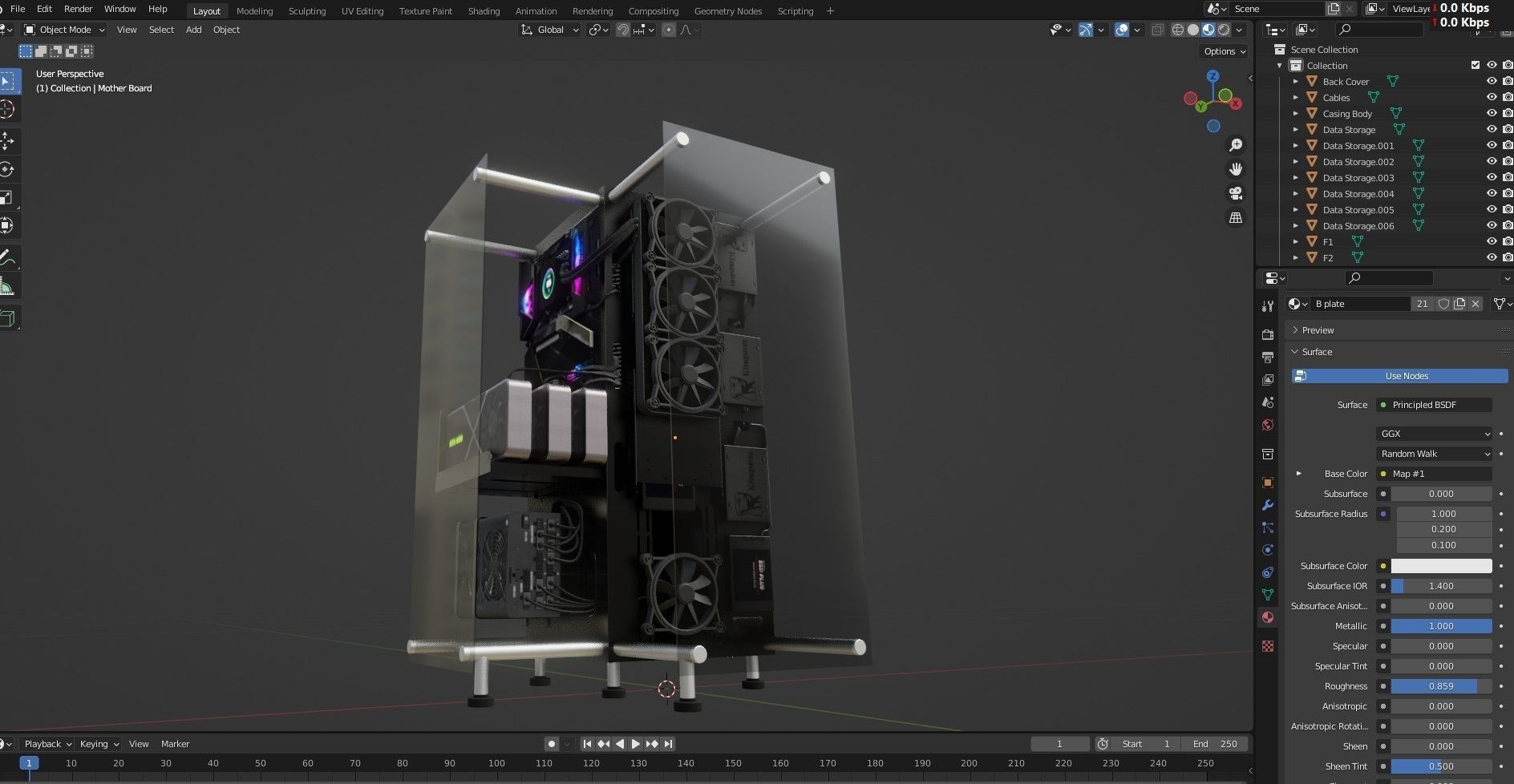Open Modifier properties wrench tab
The height and width of the screenshot is (784, 1514).
(1268, 505)
